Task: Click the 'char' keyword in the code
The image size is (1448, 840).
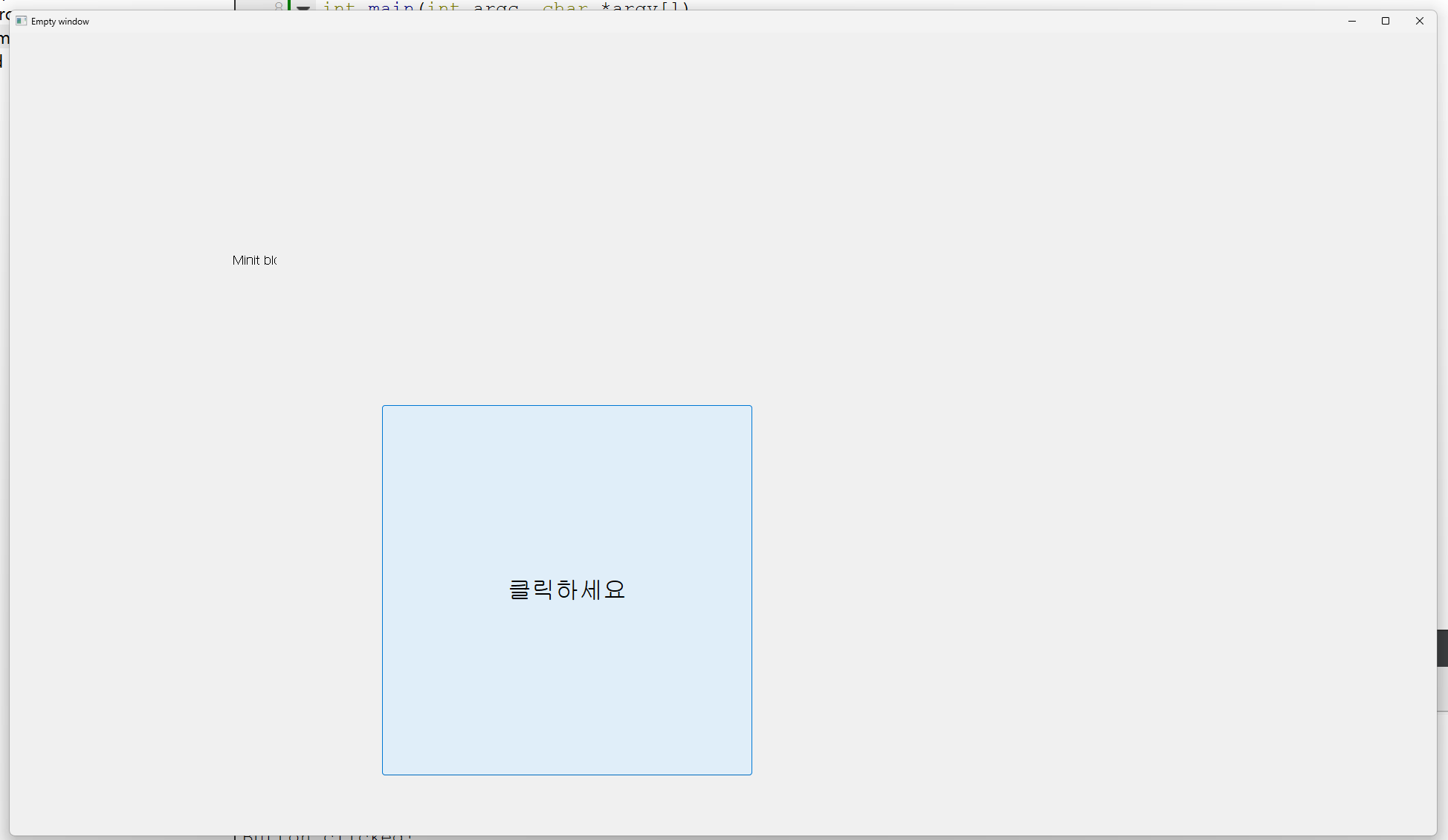Action: (565, 6)
